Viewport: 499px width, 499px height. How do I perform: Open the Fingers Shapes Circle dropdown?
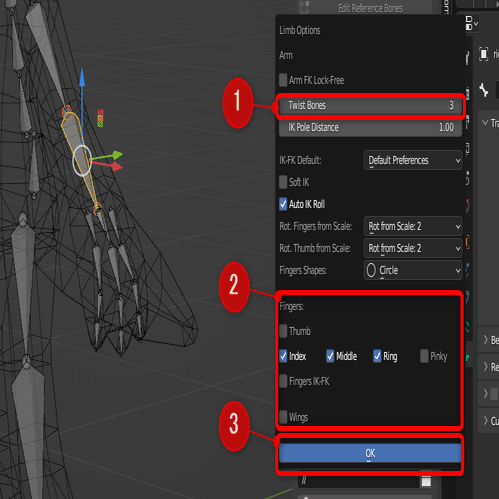click(413, 270)
